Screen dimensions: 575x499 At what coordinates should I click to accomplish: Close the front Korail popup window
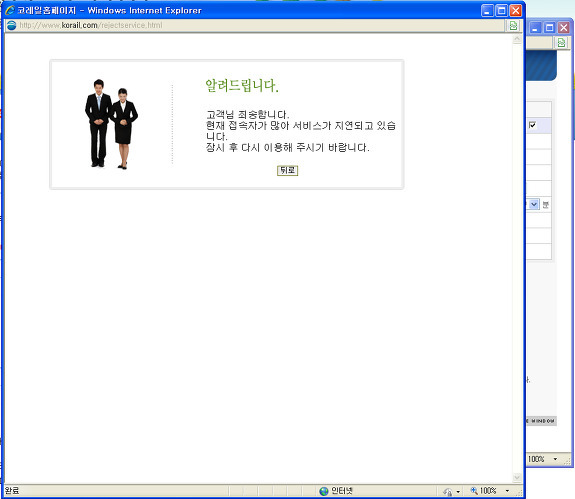516,11
